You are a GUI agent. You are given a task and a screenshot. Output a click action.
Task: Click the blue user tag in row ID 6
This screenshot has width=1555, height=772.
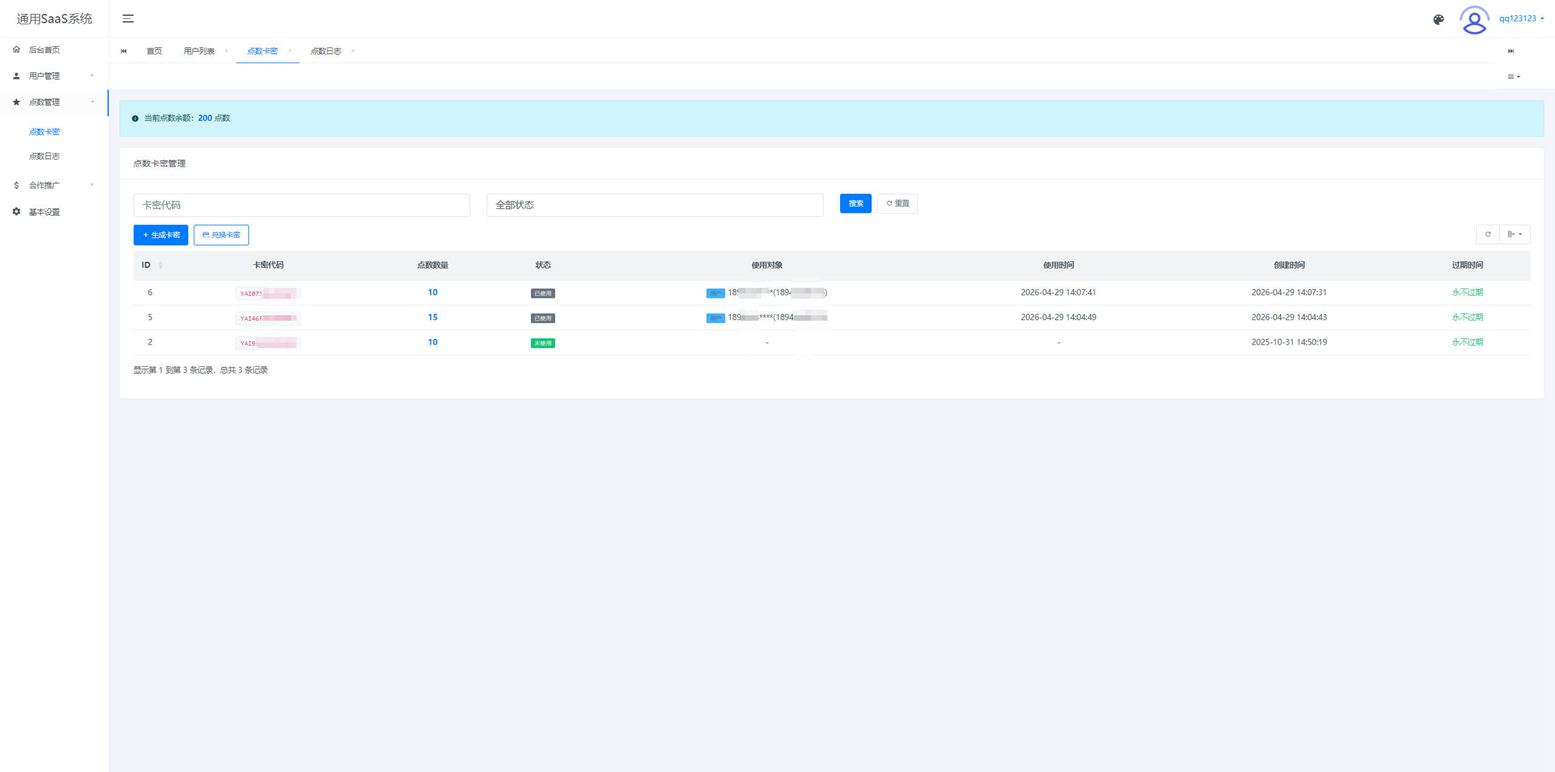tap(715, 293)
